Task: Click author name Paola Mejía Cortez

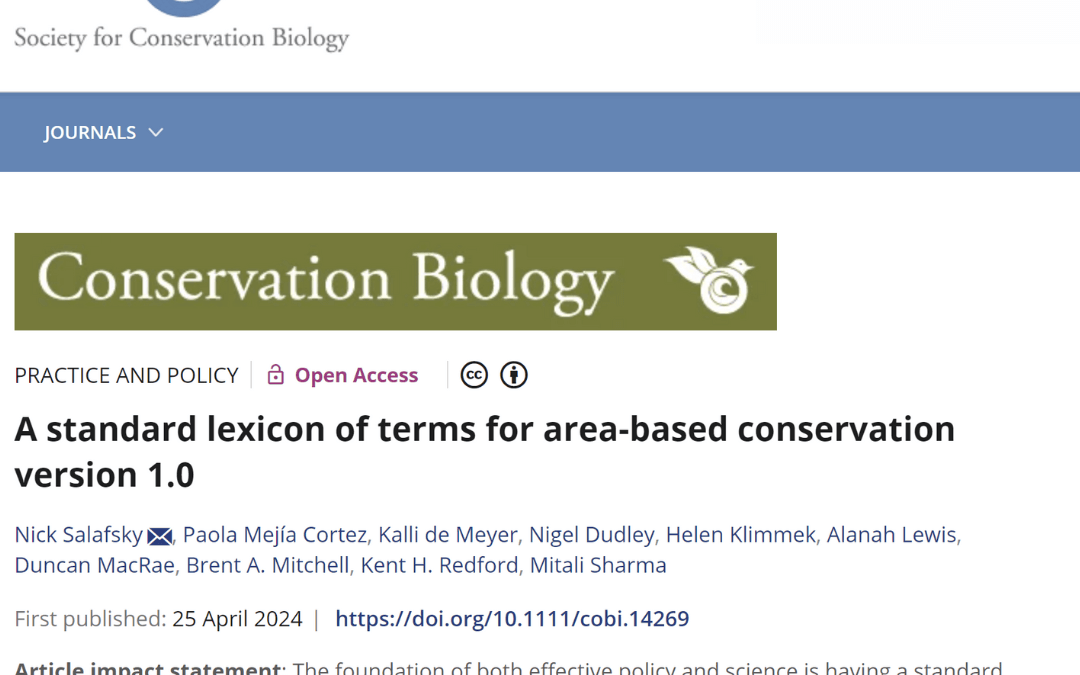Action: (x=274, y=535)
